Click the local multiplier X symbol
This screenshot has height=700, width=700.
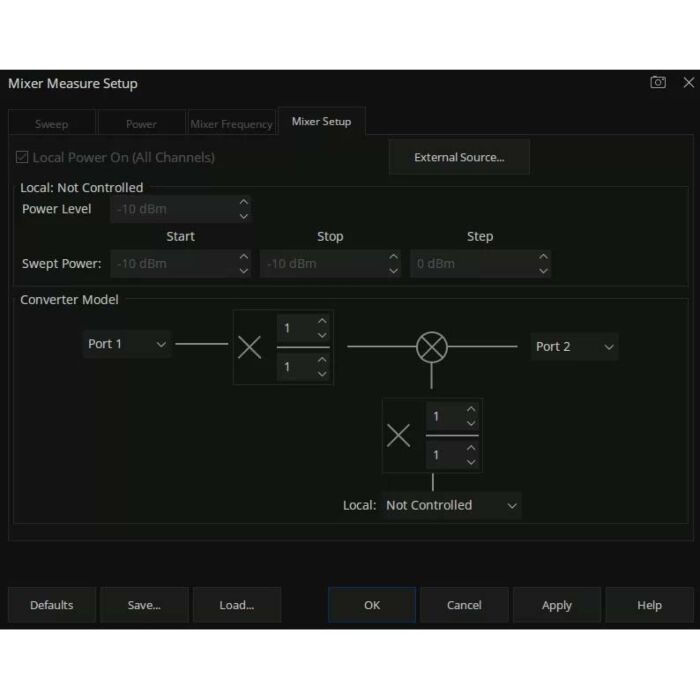(x=398, y=435)
